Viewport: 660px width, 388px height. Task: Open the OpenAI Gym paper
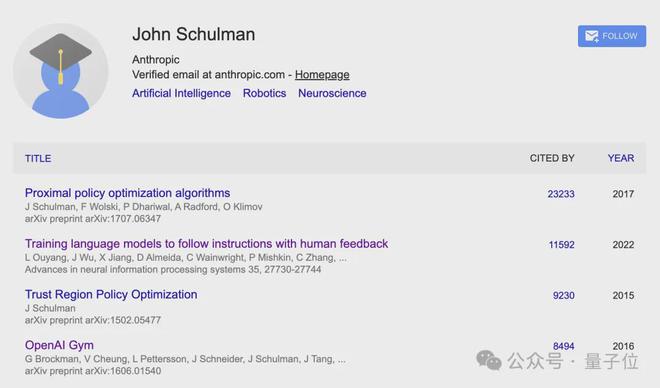59,345
